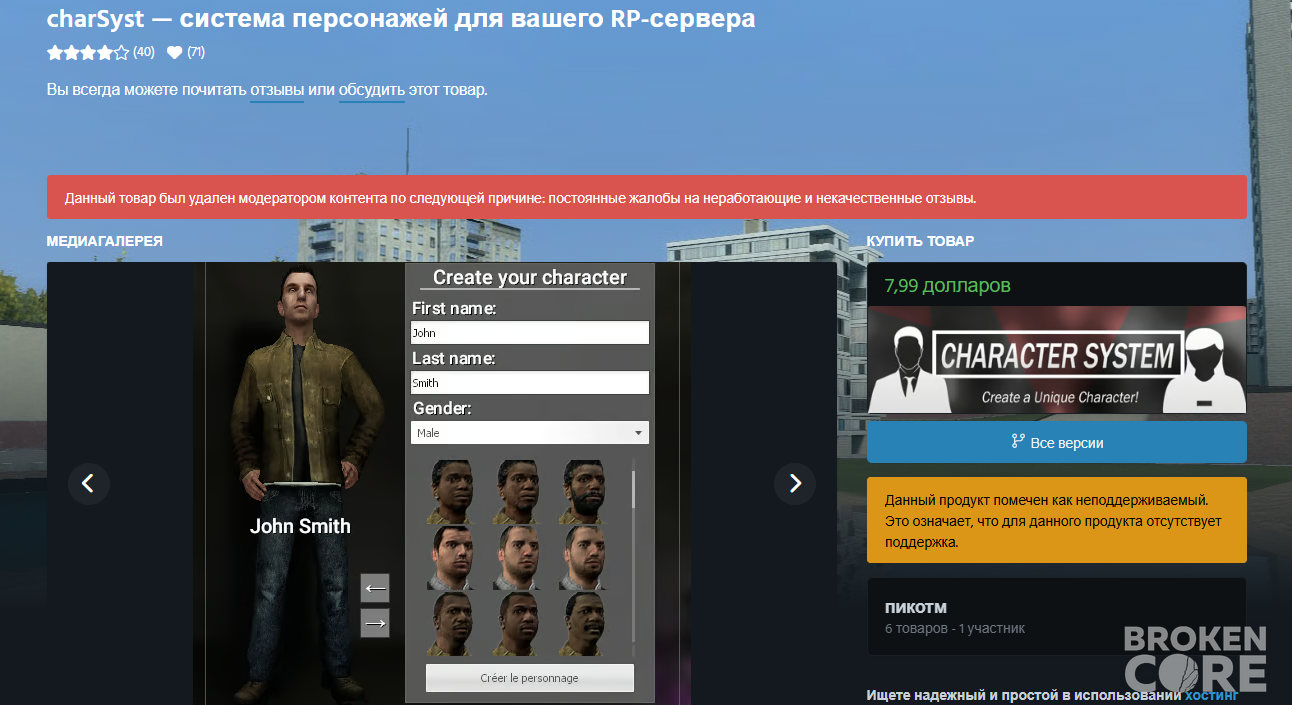Expand the Gender dropdown showing Male

tap(530, 433)
